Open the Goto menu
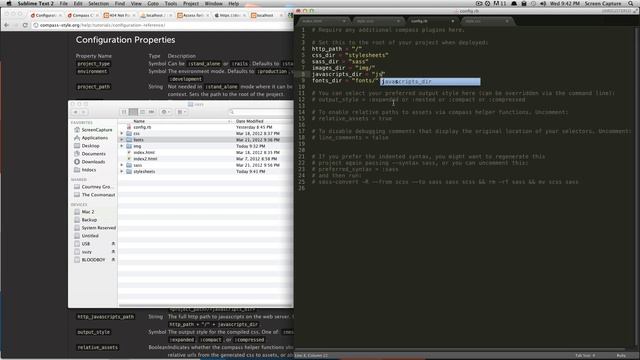The image size is (640, 360). tap(153, 3)
